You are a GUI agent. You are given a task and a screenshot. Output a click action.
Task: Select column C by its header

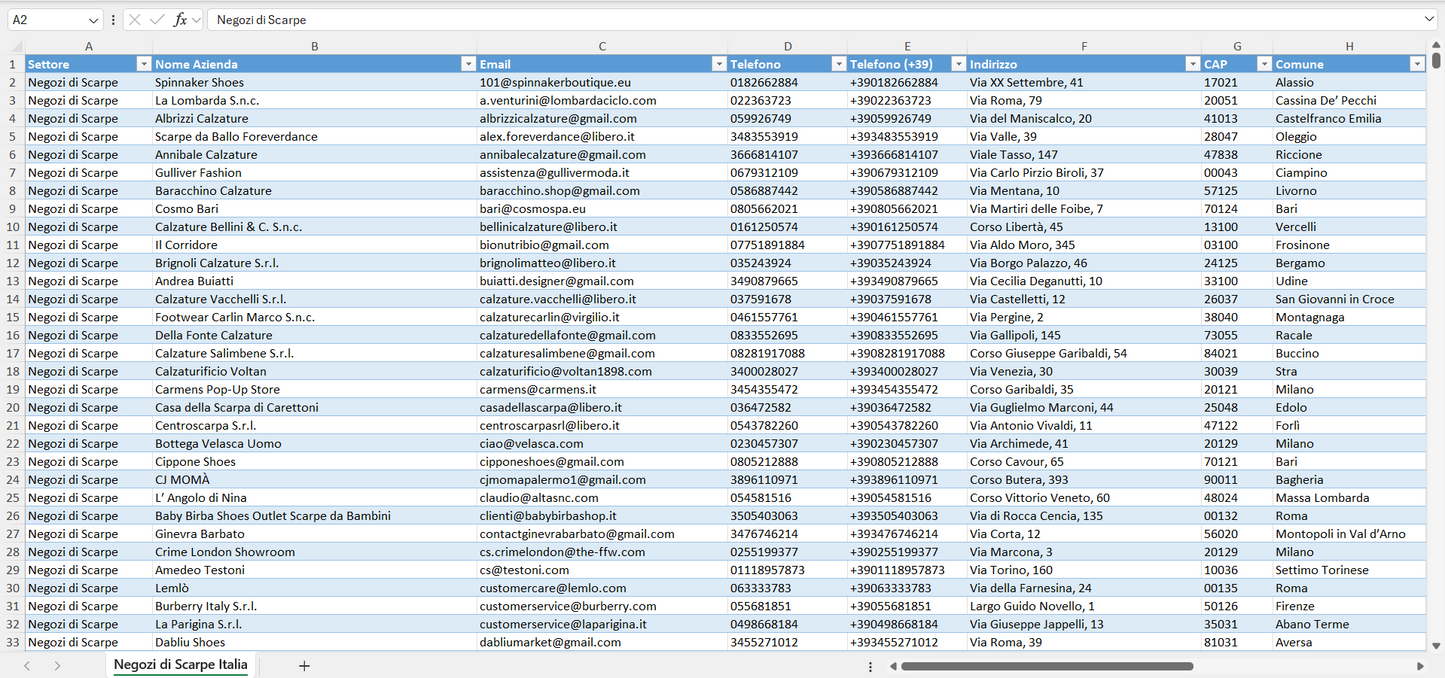tap(602, 47)
